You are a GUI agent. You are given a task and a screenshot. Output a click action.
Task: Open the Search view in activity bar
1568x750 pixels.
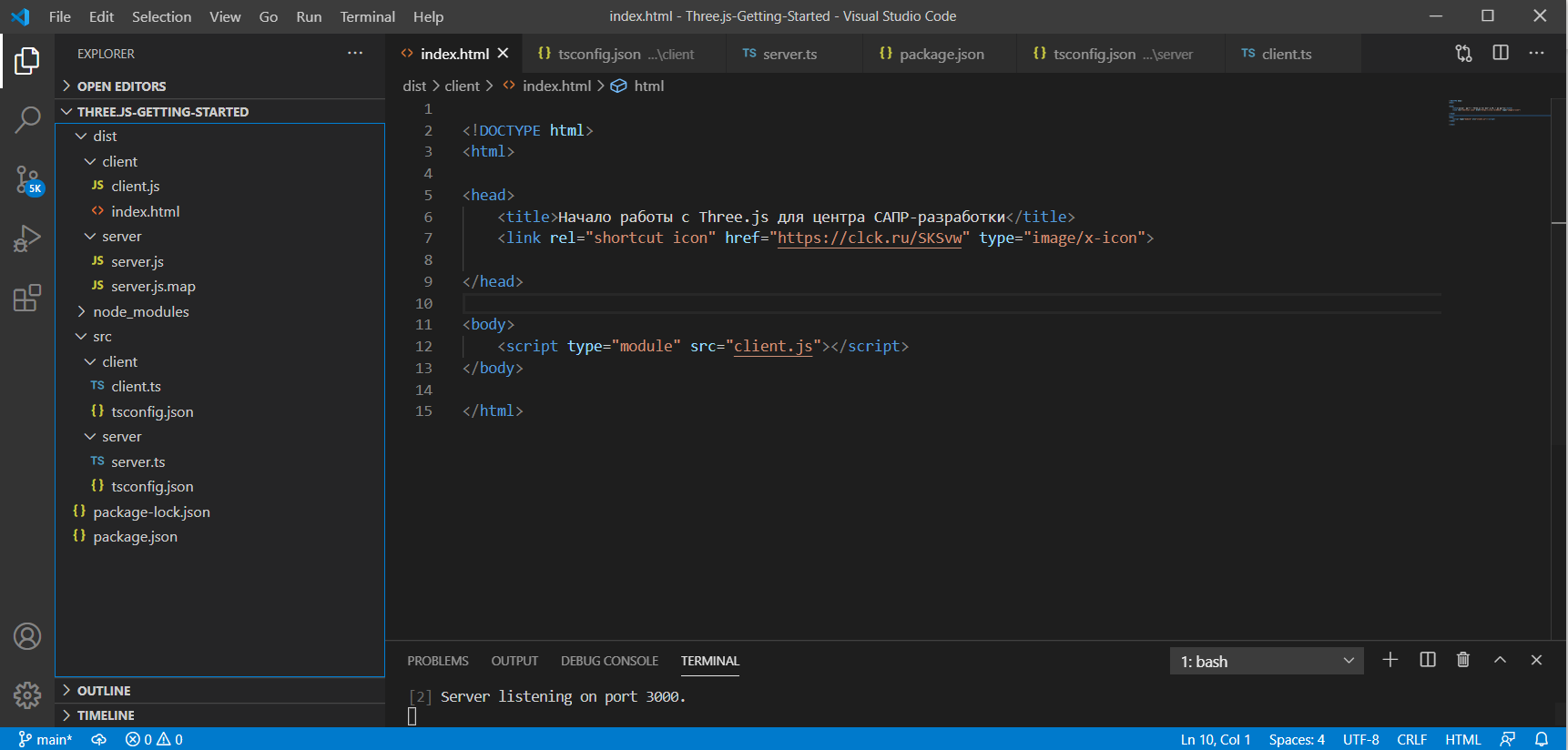coord(27,119)
